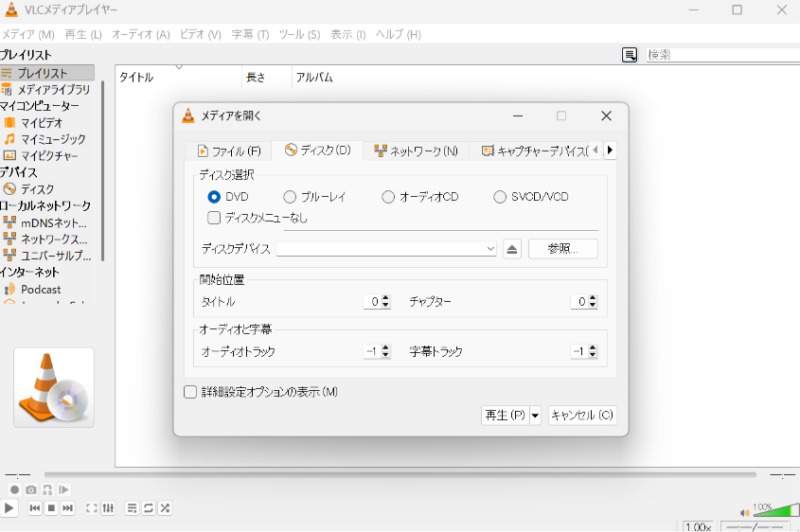Click frame-by-frame advance icon
The image size is (800, 532).
pyautogui.click(x=64, y=490)
